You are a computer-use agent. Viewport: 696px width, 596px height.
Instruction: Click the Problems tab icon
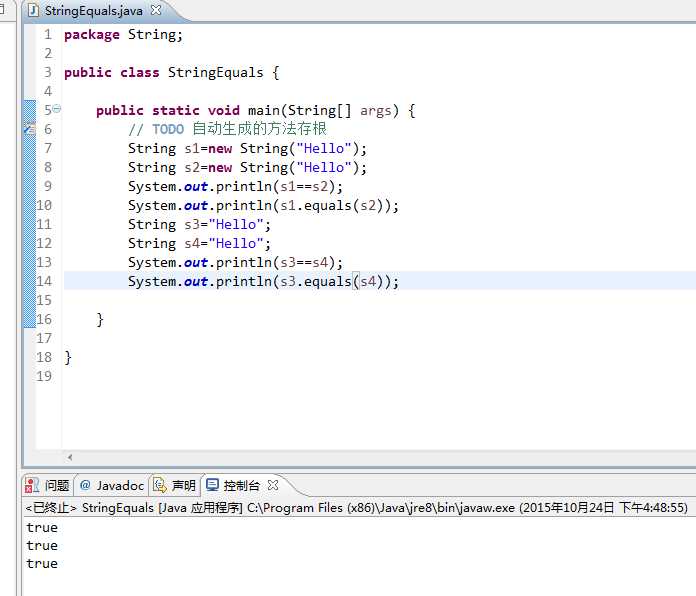pos(32,485)
